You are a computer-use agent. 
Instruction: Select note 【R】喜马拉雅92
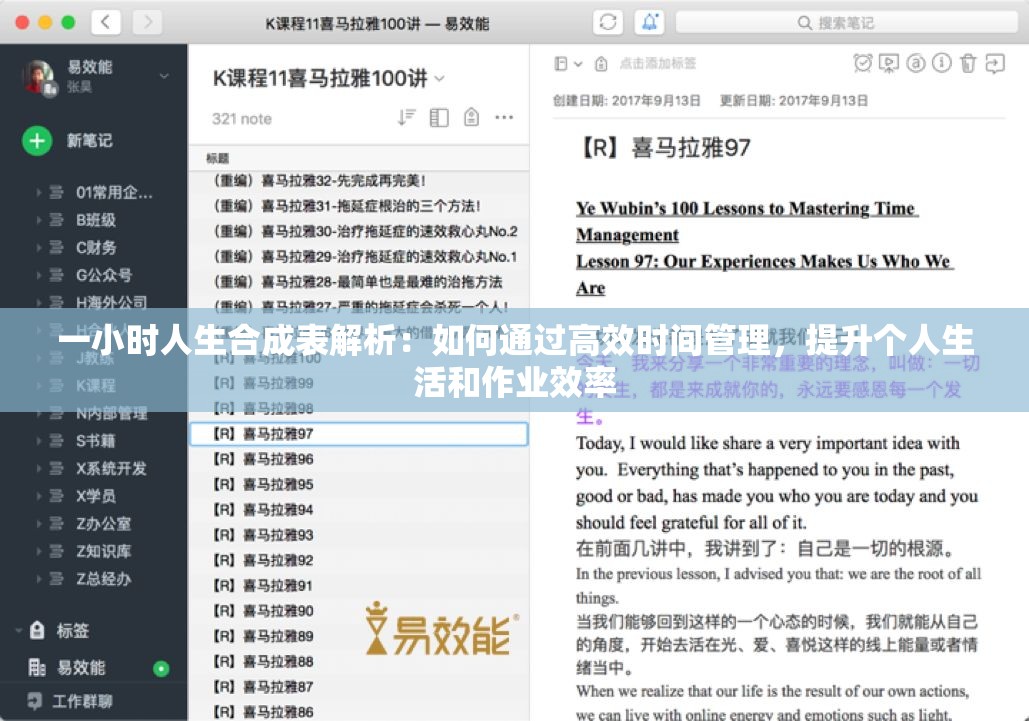click(x=358, y=560)
